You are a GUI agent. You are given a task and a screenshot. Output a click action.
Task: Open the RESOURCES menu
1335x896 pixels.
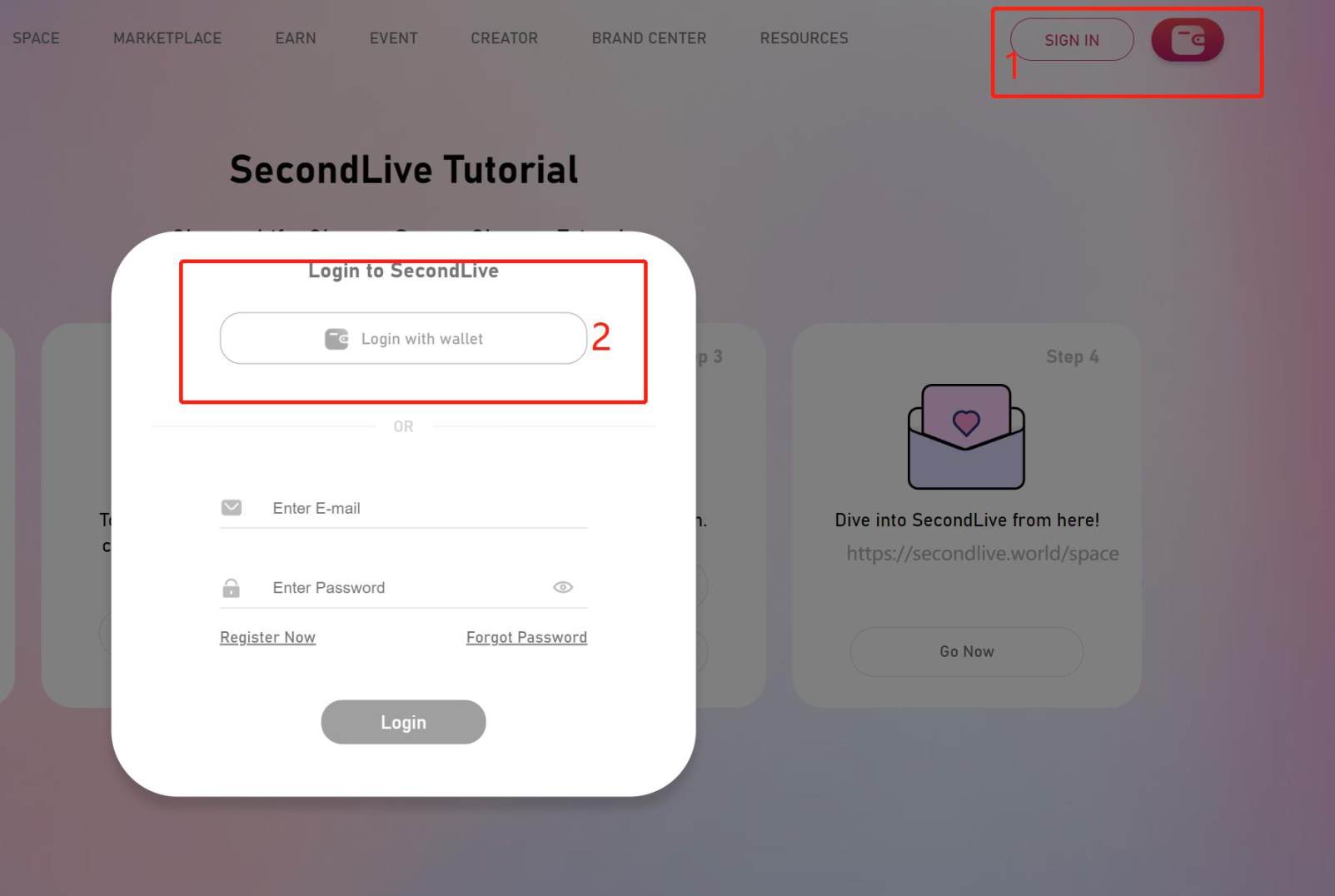(804, 38)
